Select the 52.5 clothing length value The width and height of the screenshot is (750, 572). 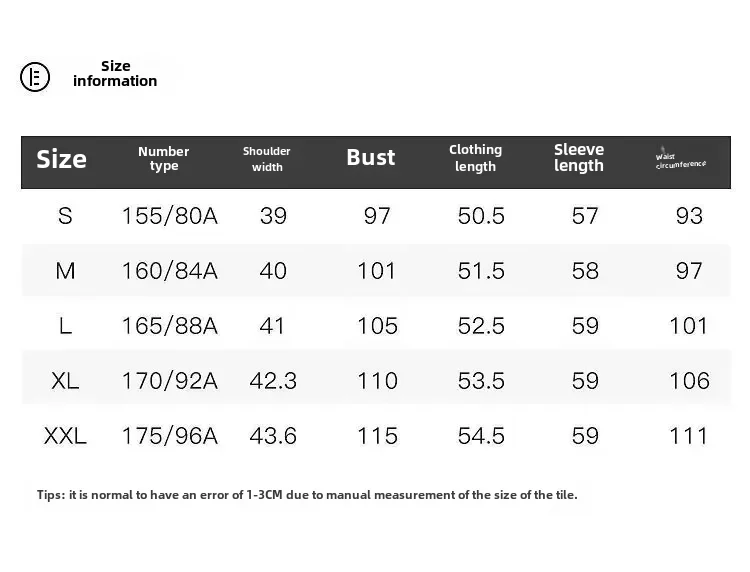pyautogui.click(x=481, y=326)
